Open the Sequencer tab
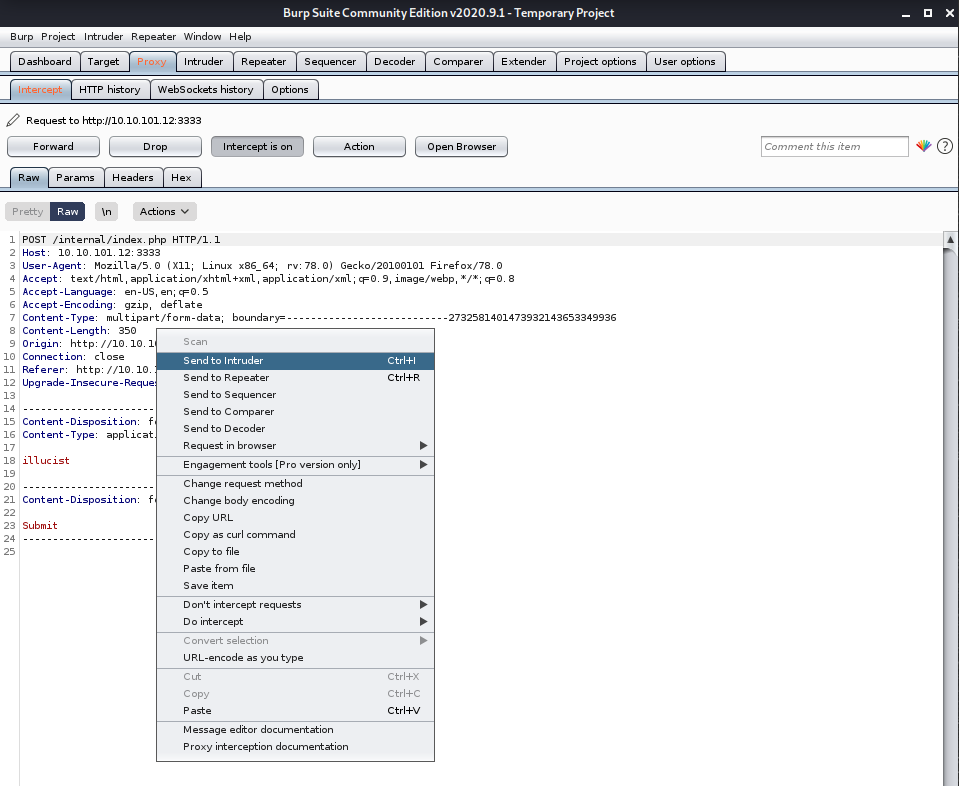959x786 pixels. (330, 62)
